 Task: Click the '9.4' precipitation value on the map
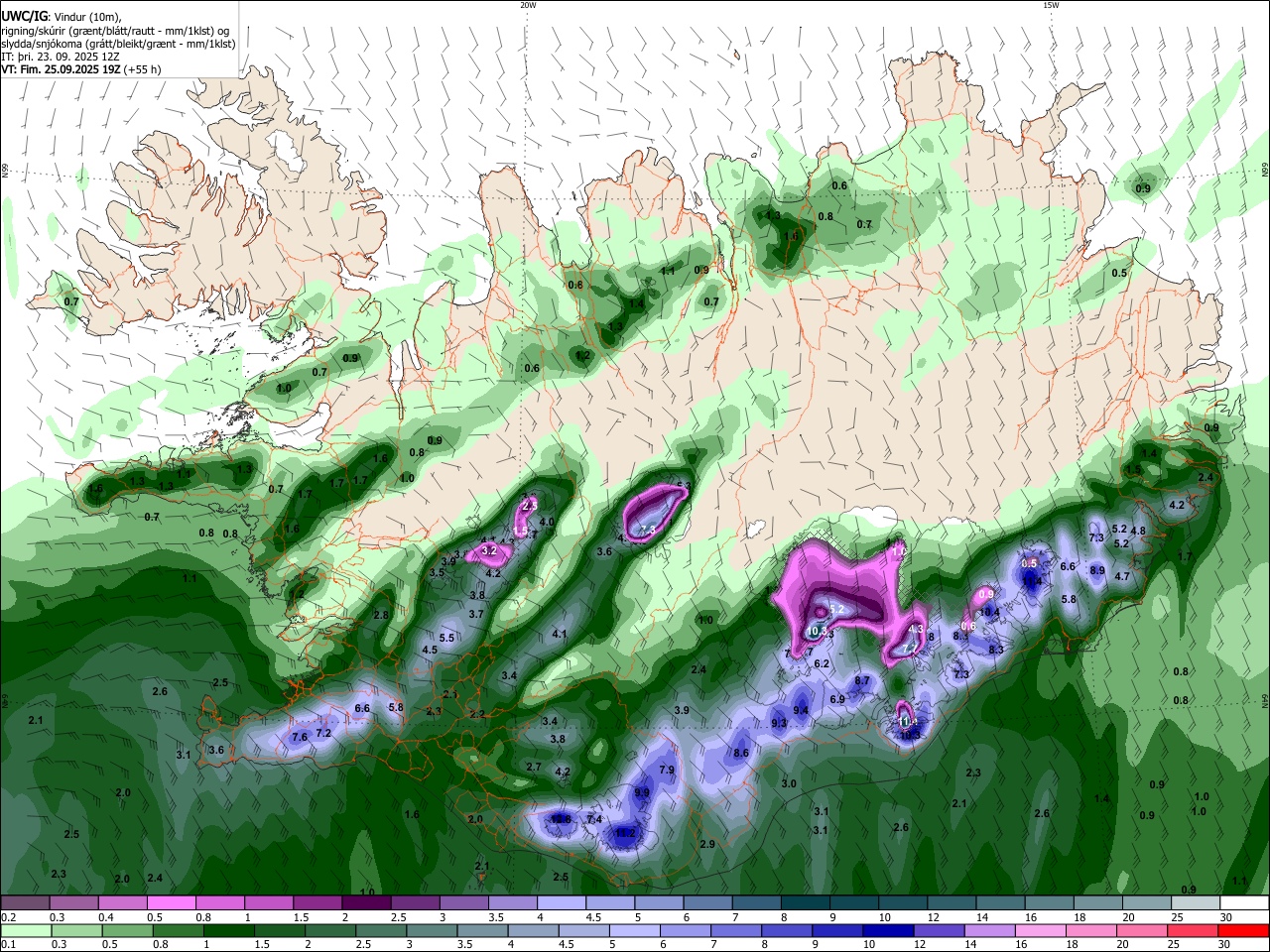point(801,710)
